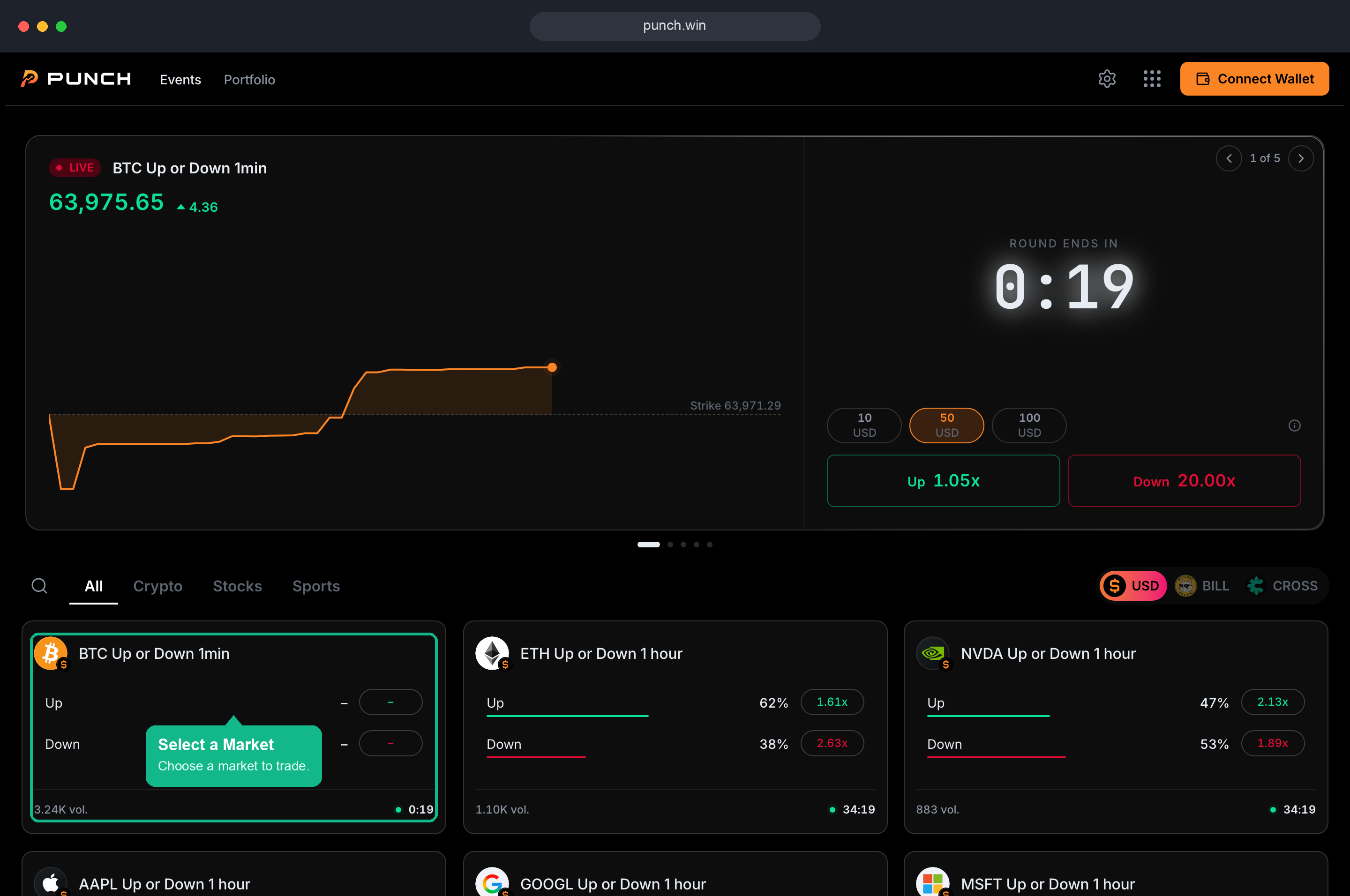Open the AAPL Up or Down 1 hour card
1350x896 pixels.
(x=234, y=874)
